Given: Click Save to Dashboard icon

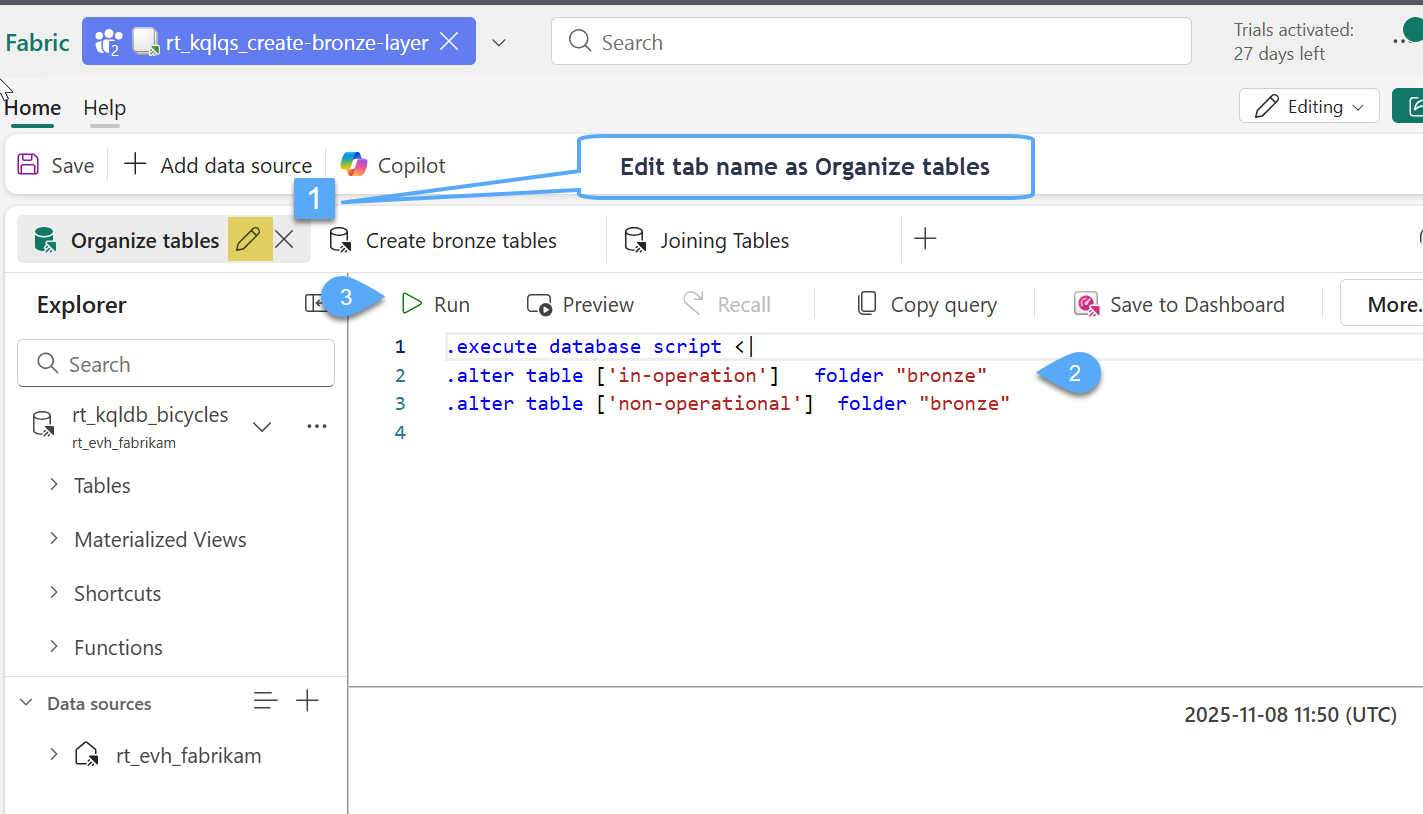Looking at the screenshot, I should point(1086,304).
